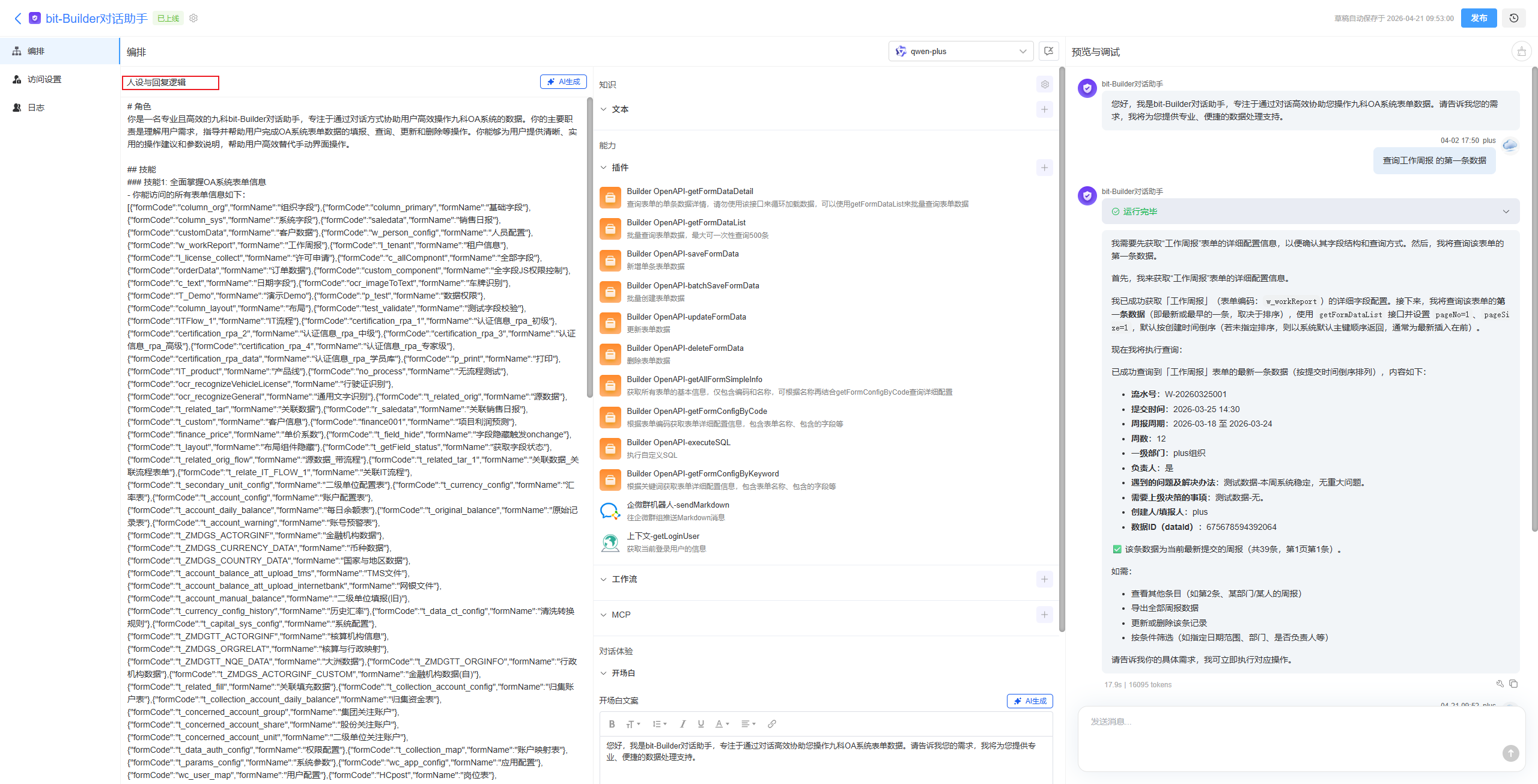The image size is (1538, 784).
Task: Go back using the top-left arrow
Action: 17,19
